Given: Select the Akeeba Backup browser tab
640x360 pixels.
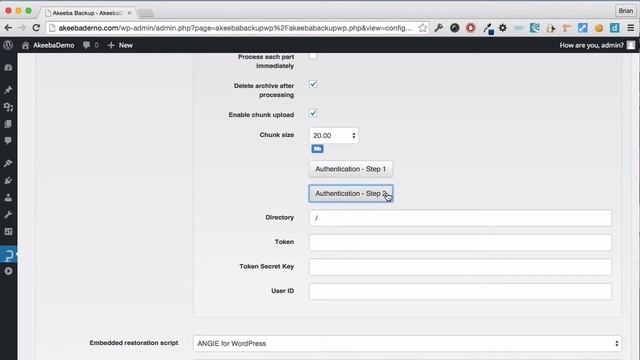Looking at the screenshot, I should pyautogui.click(x=87, y=13).
